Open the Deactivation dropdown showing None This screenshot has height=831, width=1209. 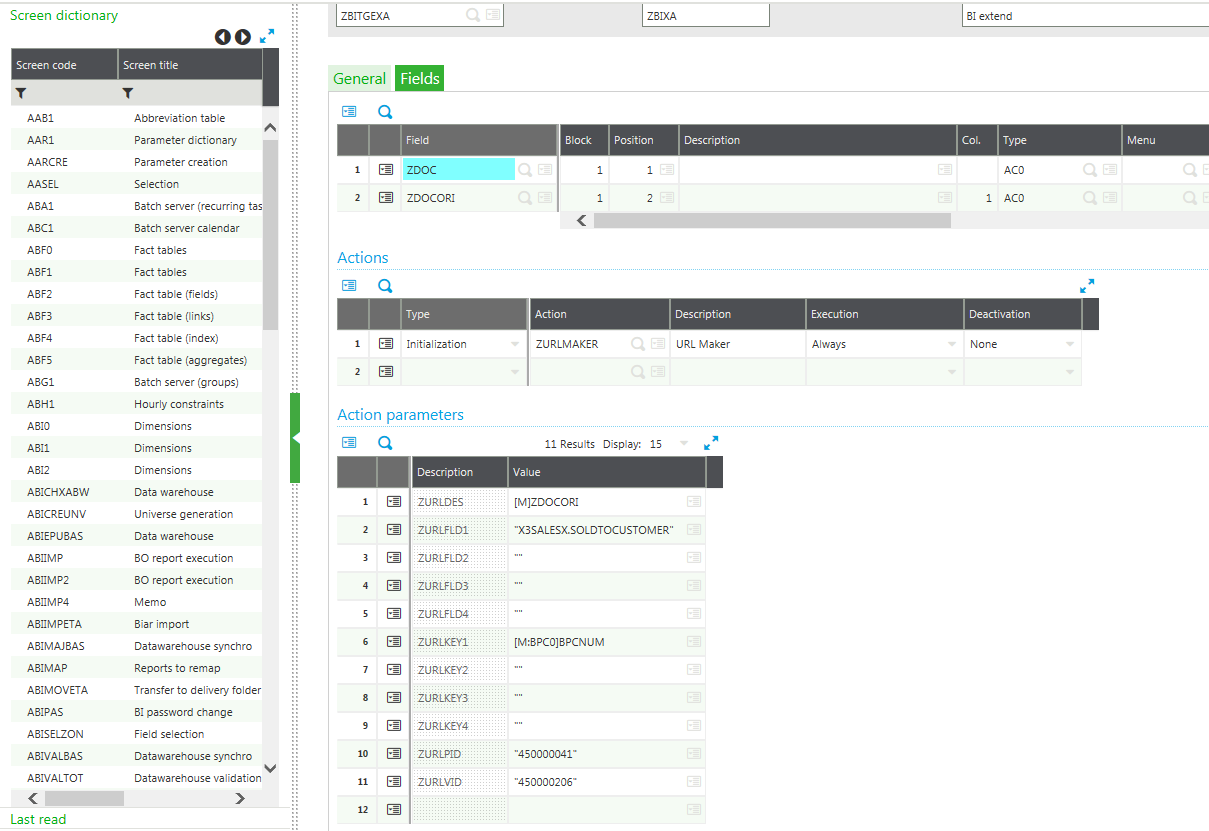pos(1069,344)
